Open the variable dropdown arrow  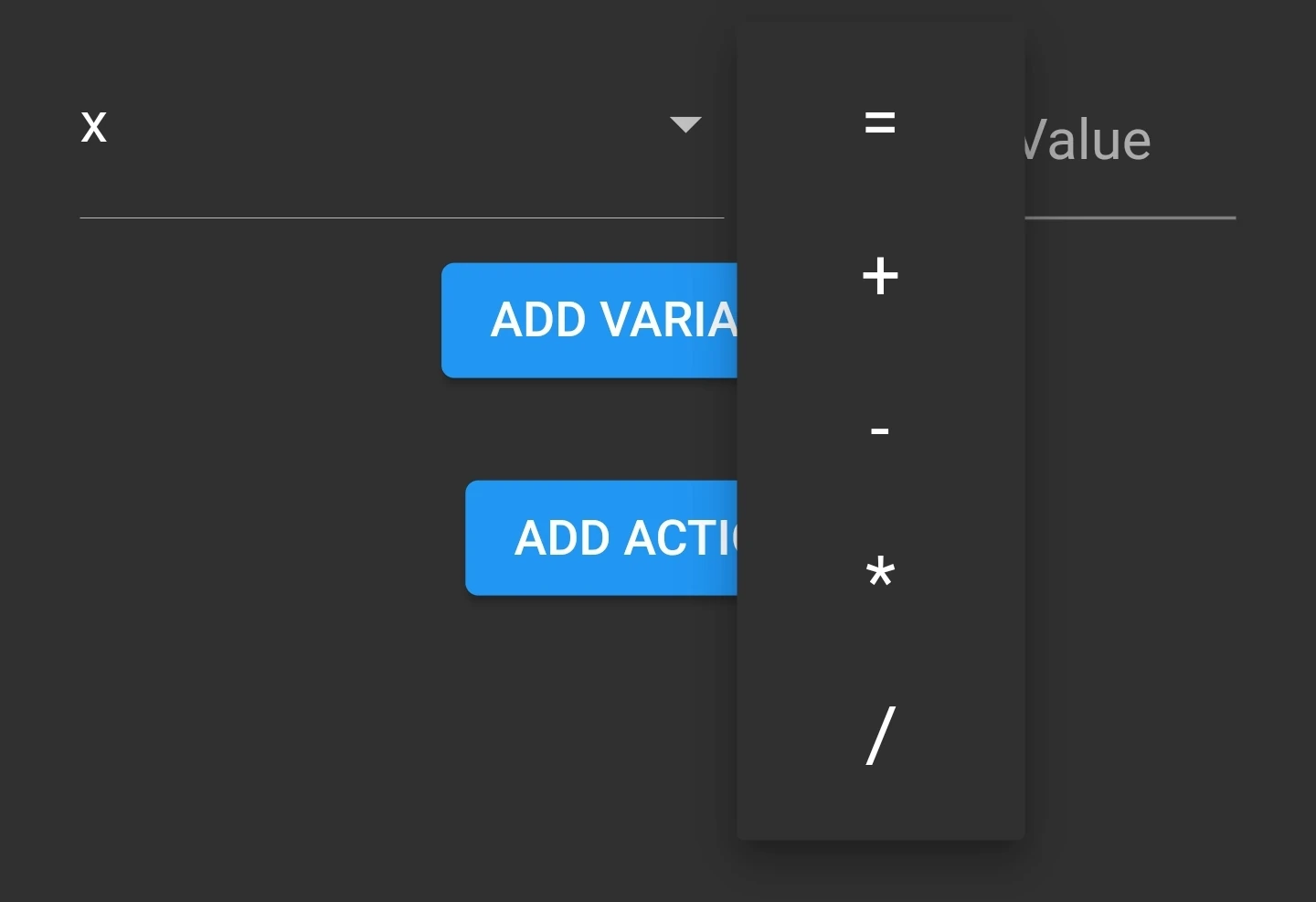coord(685,124)
